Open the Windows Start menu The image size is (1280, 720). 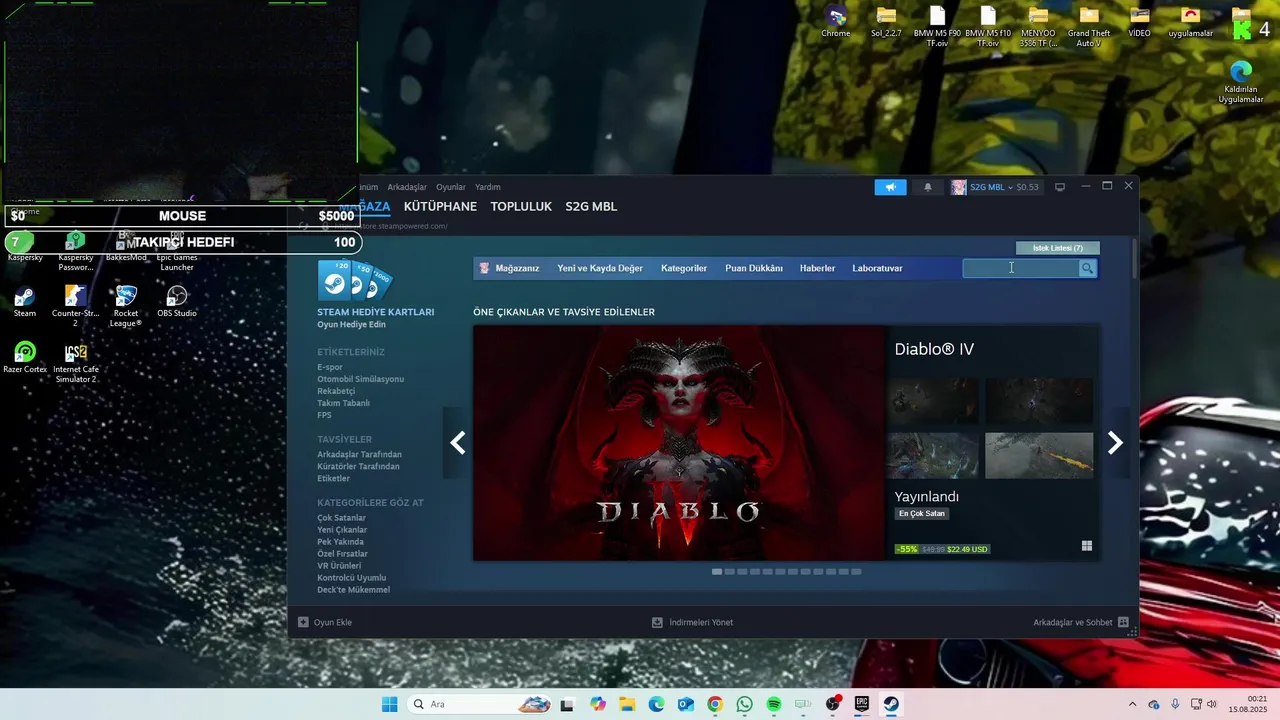[x=389, y=704]
